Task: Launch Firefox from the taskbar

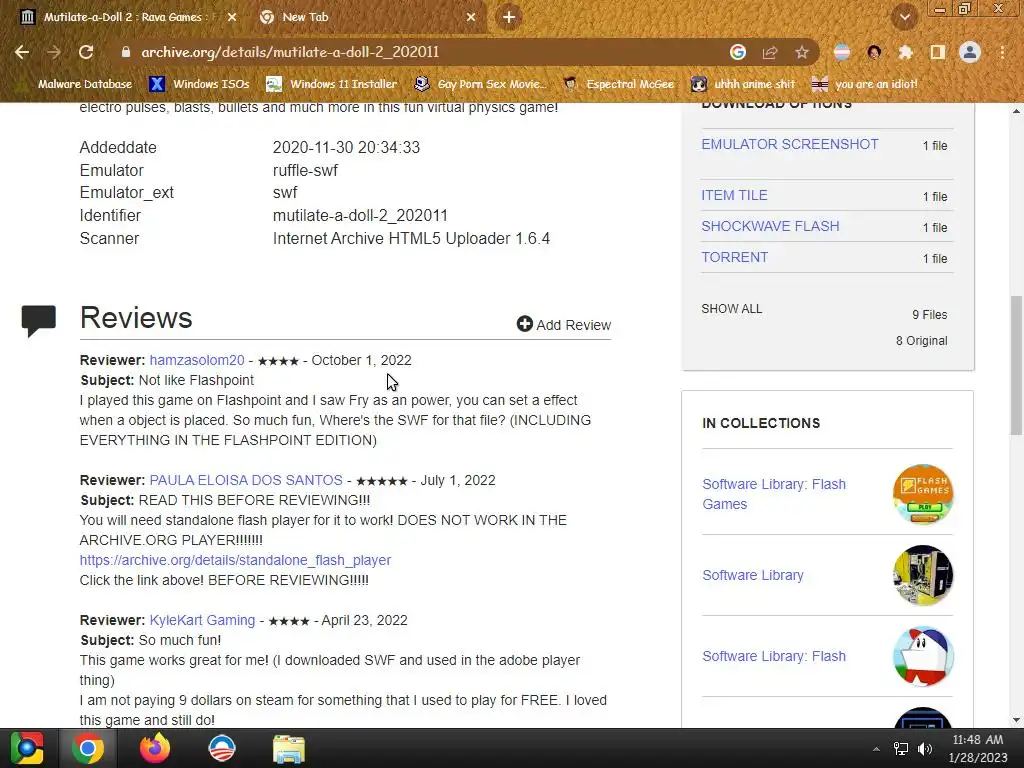Action: click(155, 748)
